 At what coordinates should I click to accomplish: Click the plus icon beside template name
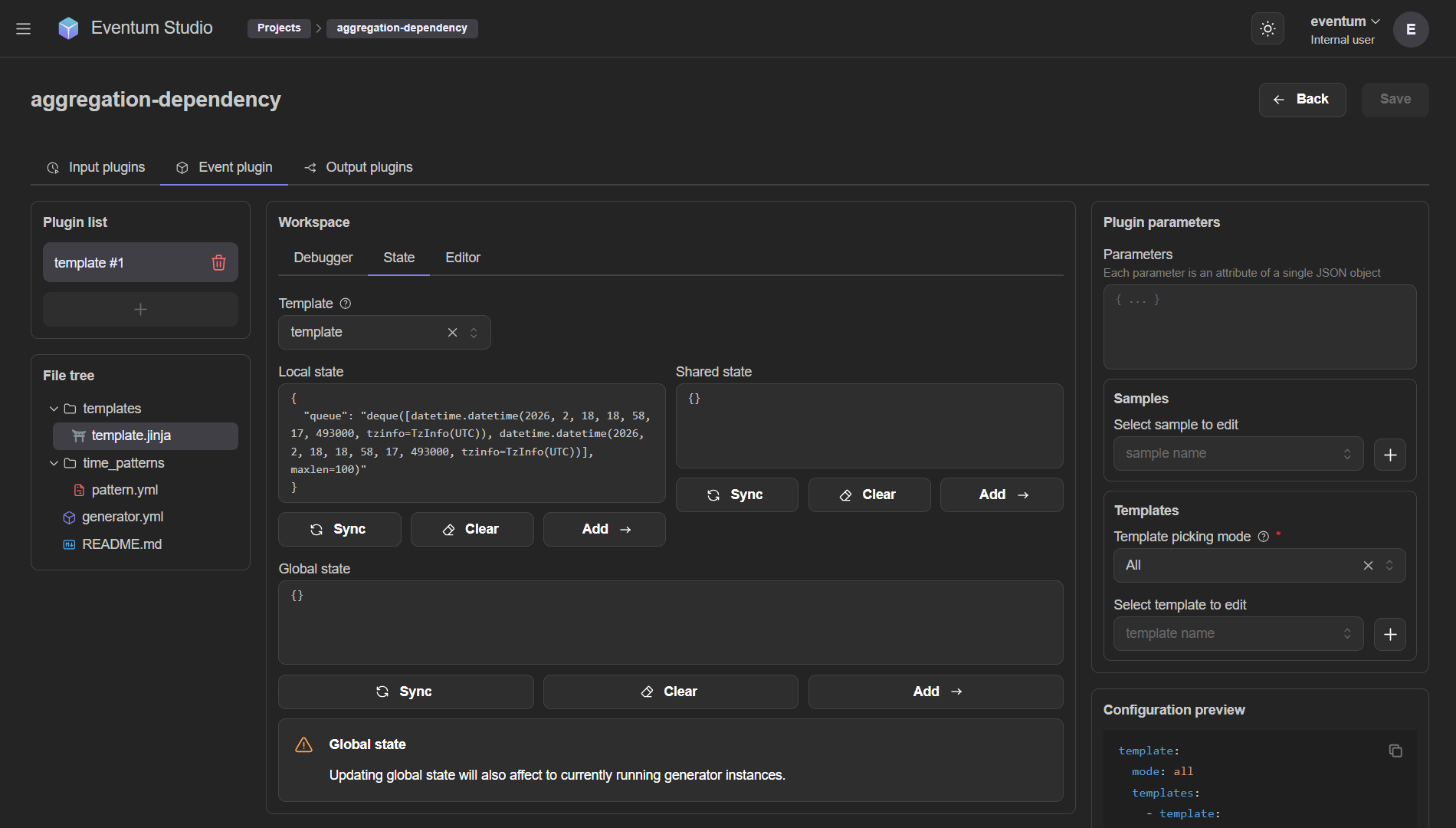click(1389, 634)
